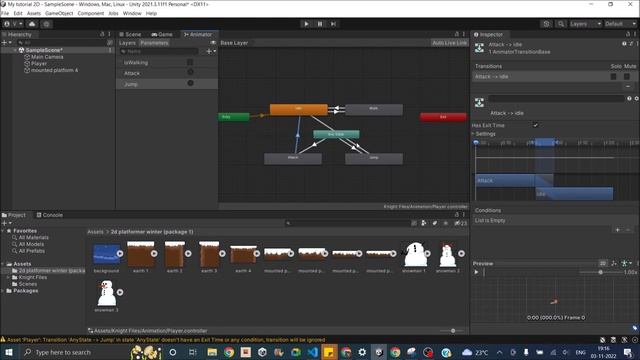Open version control settings icon in toolbar

coord(47,24)
